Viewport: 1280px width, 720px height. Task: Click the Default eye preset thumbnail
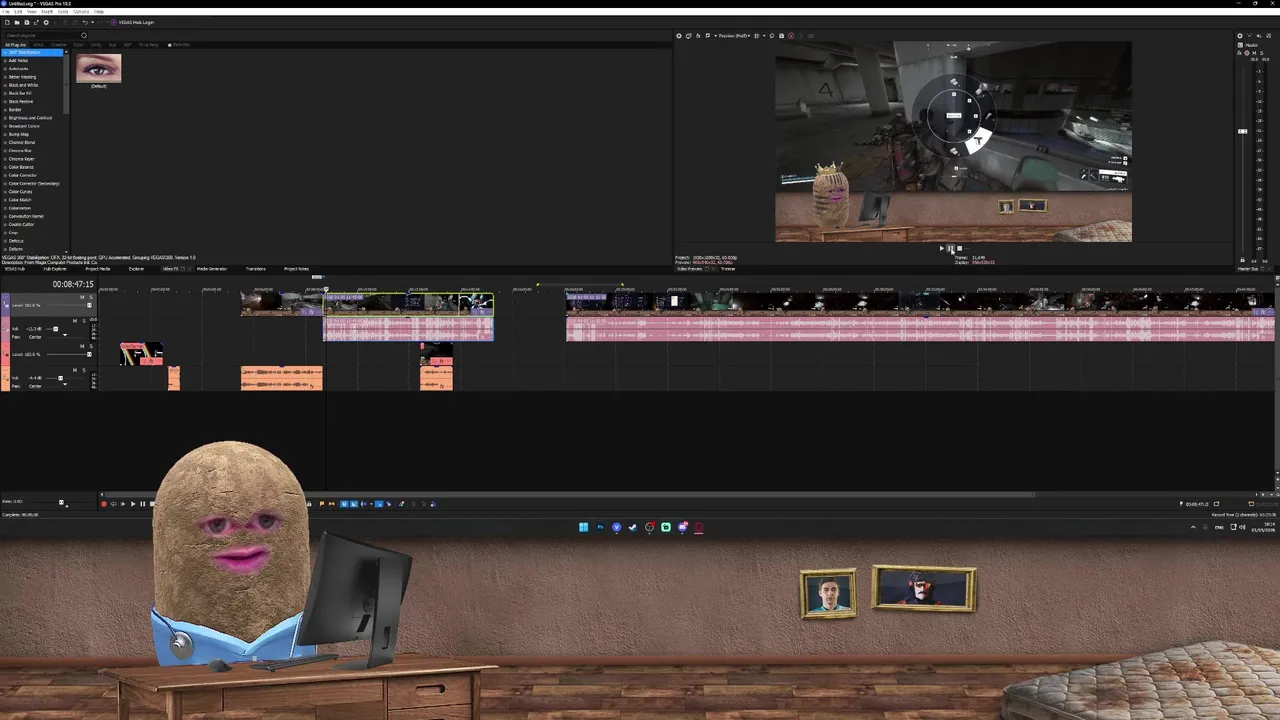coord(98,68)
